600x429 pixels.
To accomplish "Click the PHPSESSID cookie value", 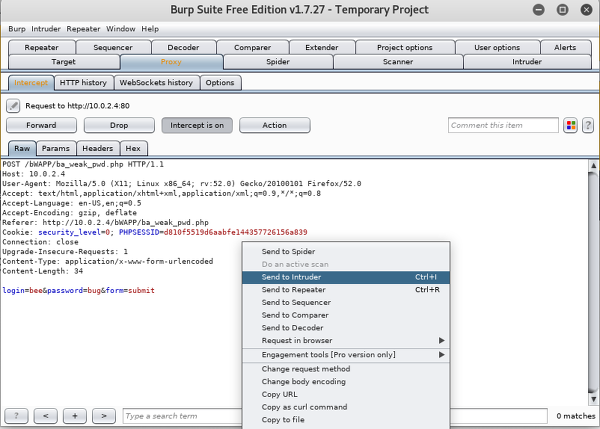I will 235,232.
